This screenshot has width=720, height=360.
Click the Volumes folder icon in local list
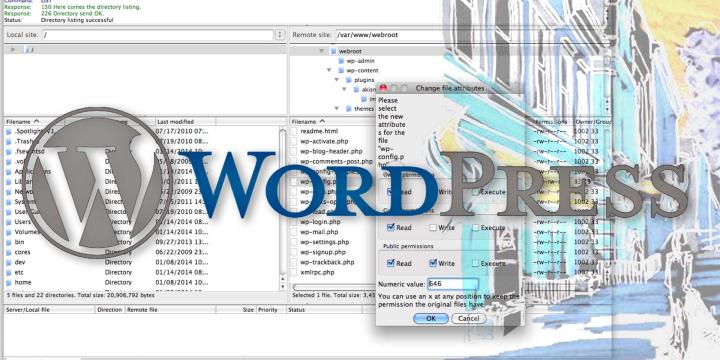pos(9,232)
